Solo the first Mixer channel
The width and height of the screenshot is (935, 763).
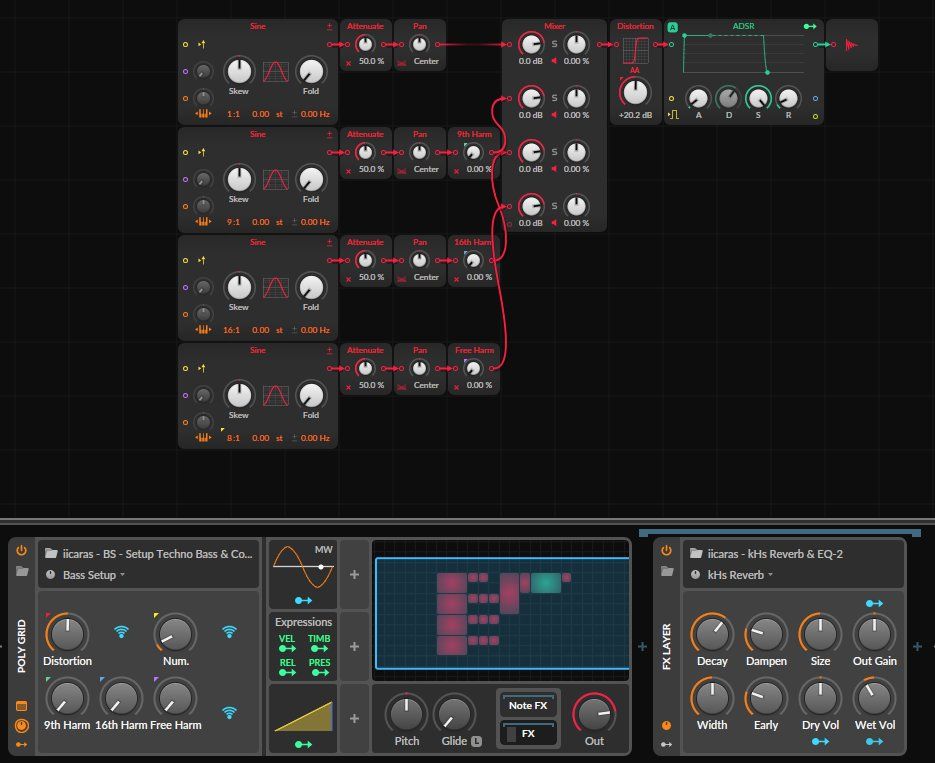554,44
